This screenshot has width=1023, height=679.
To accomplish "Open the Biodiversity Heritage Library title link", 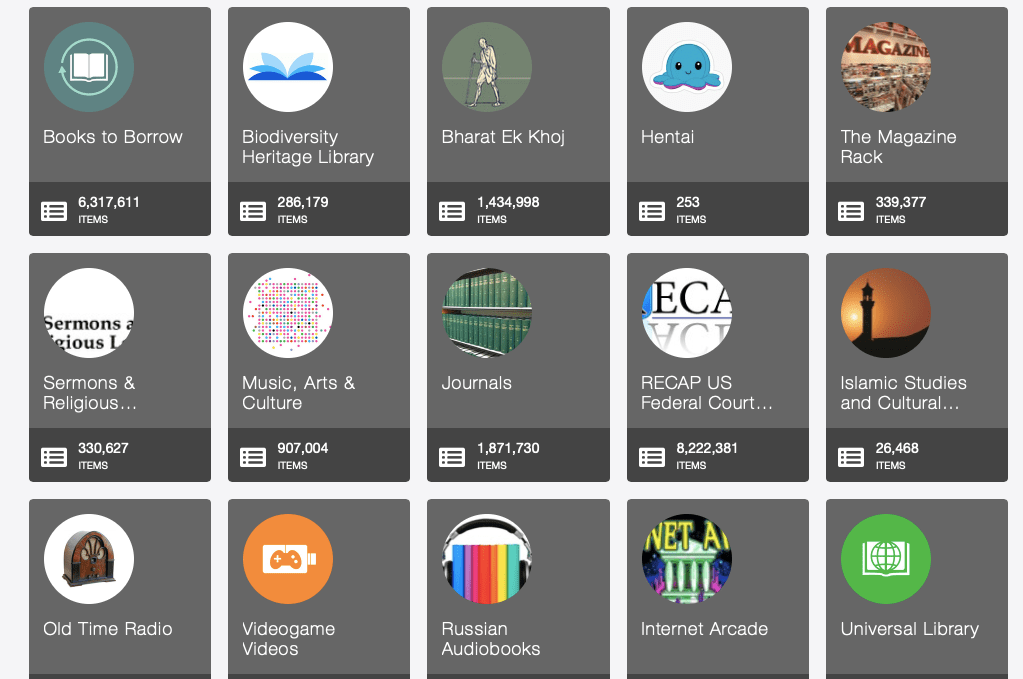I will coord(308,147).
